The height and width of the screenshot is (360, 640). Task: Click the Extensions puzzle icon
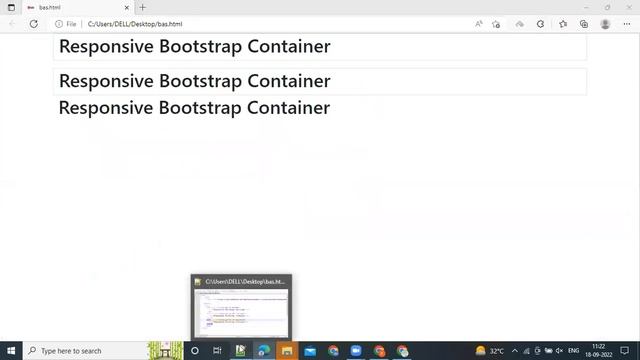click(x=540, y=24)
